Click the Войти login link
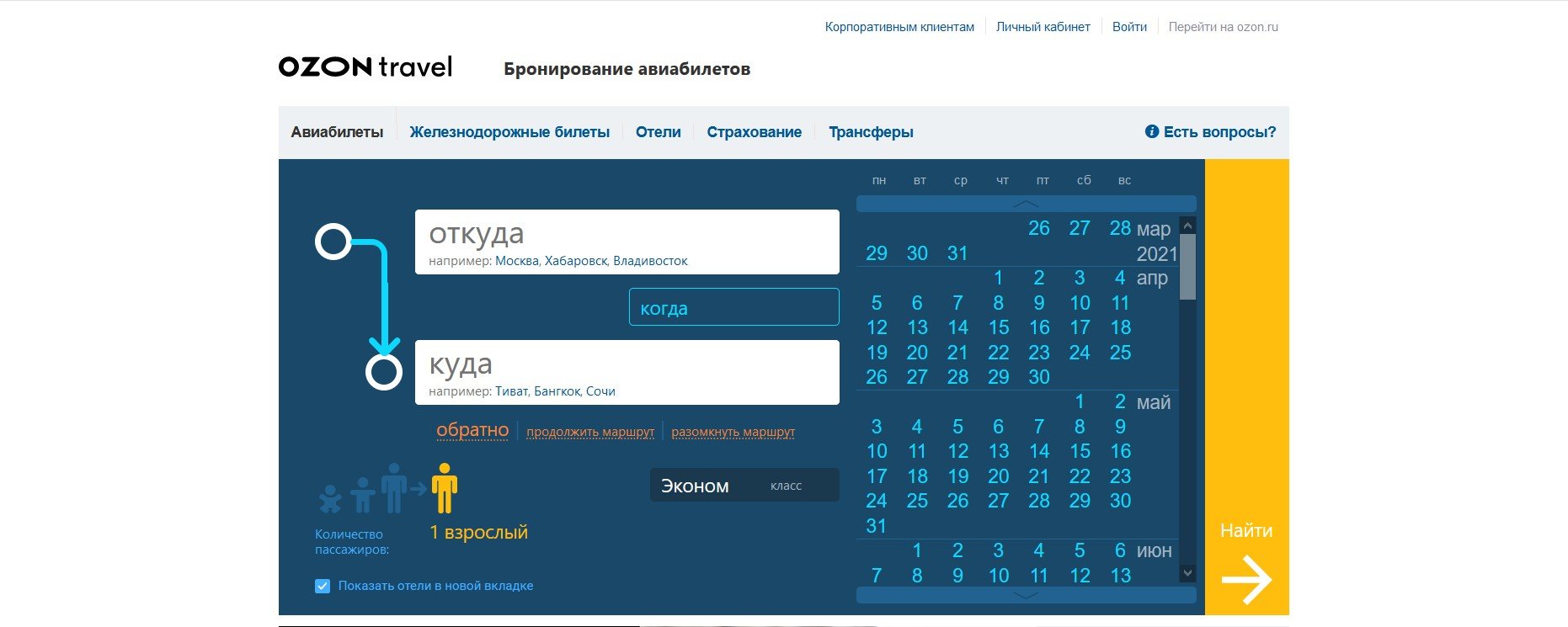This screenshot has height=627, width=1568. point(1129,27)
